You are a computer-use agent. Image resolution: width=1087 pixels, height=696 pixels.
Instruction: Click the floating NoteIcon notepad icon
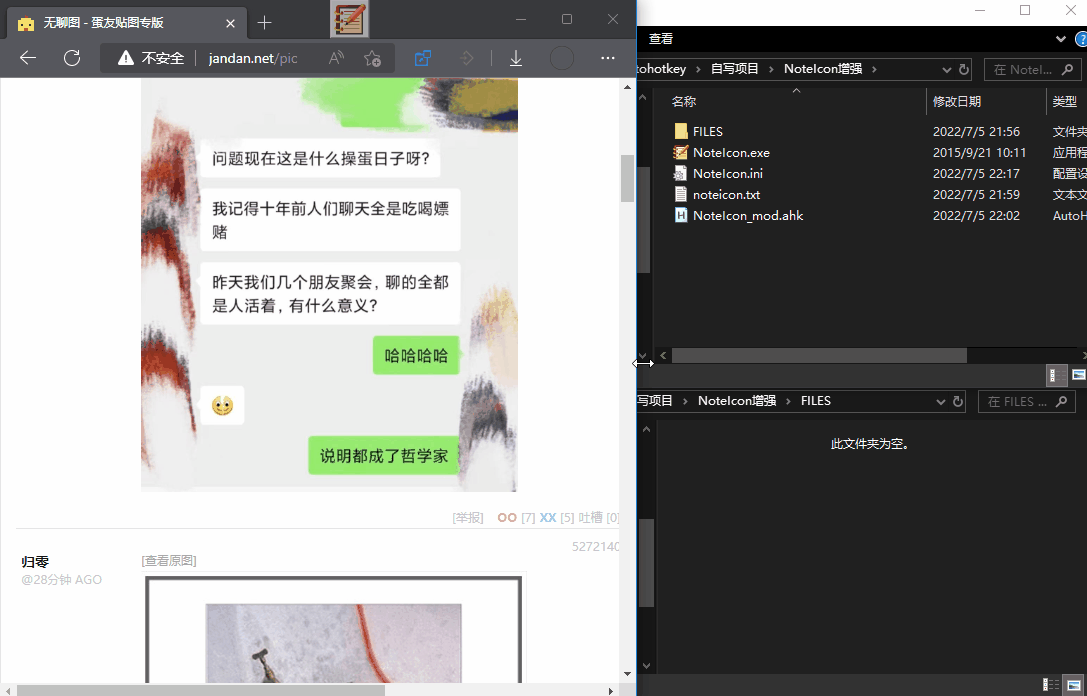click(350, 20)
